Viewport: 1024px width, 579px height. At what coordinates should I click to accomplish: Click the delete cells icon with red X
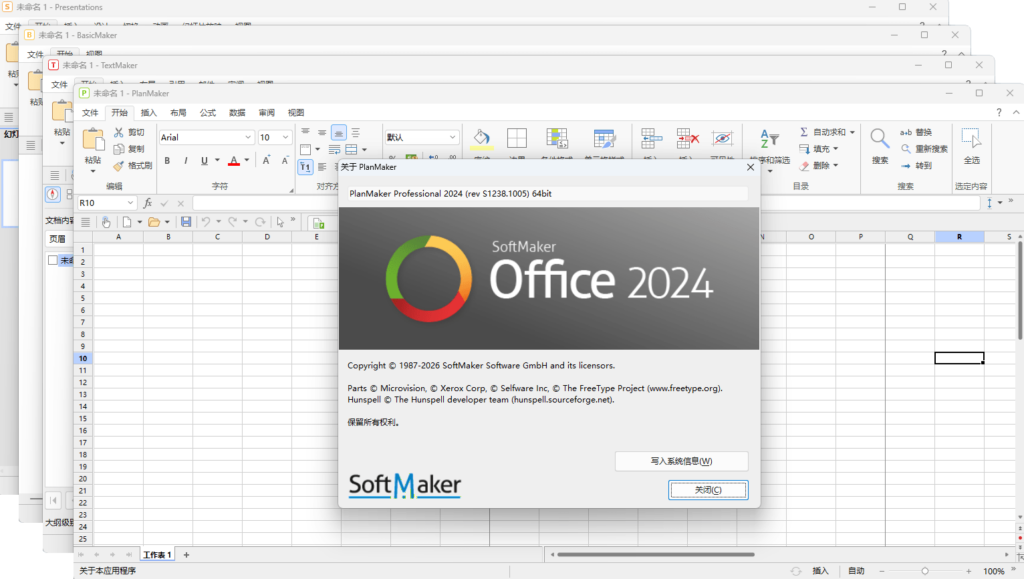(x=687, y=138)
